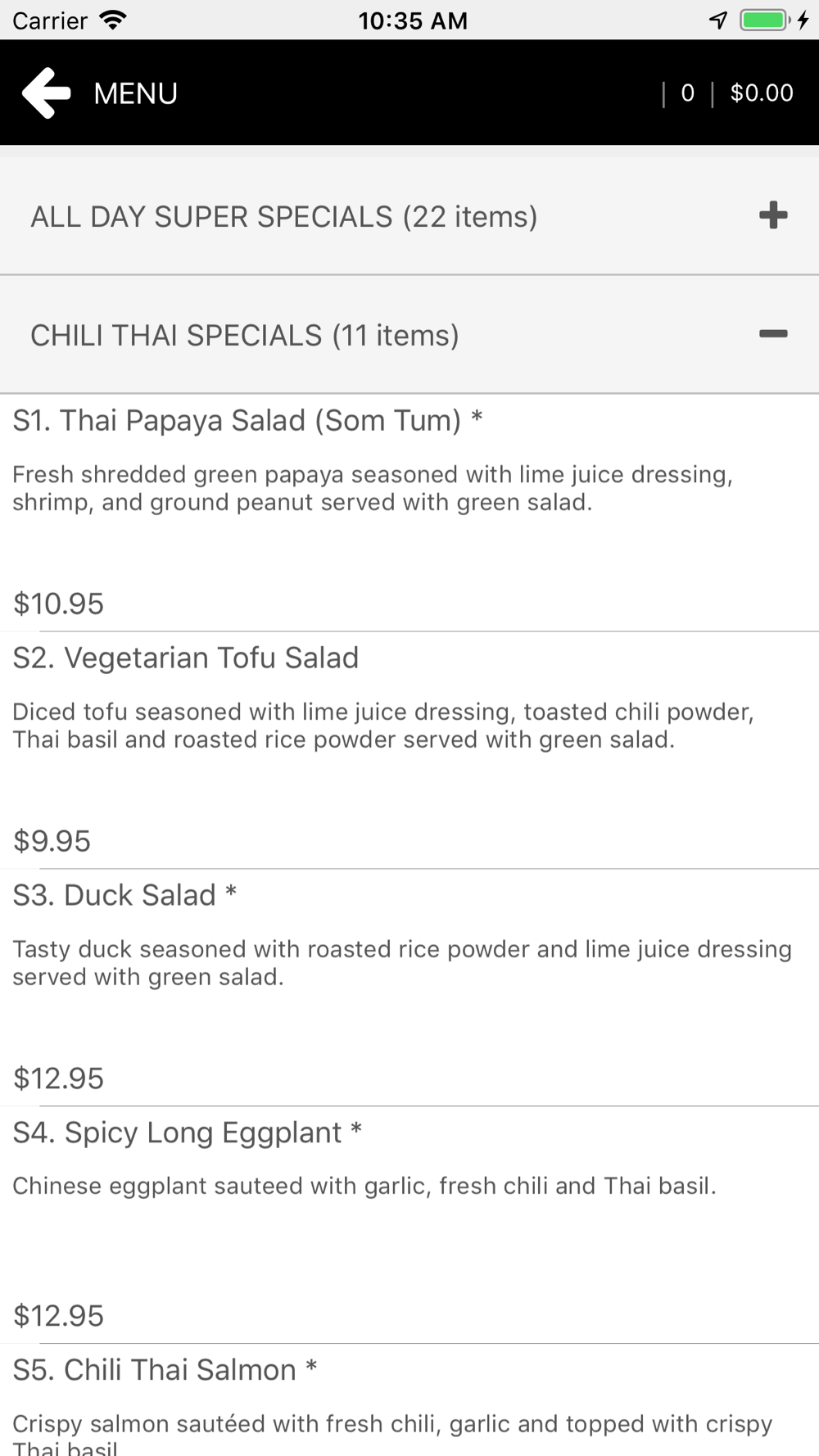Open cart item count indicator
Image resolution: width=819 pixels, height=1456 pixels.
[x=687, y=93]
